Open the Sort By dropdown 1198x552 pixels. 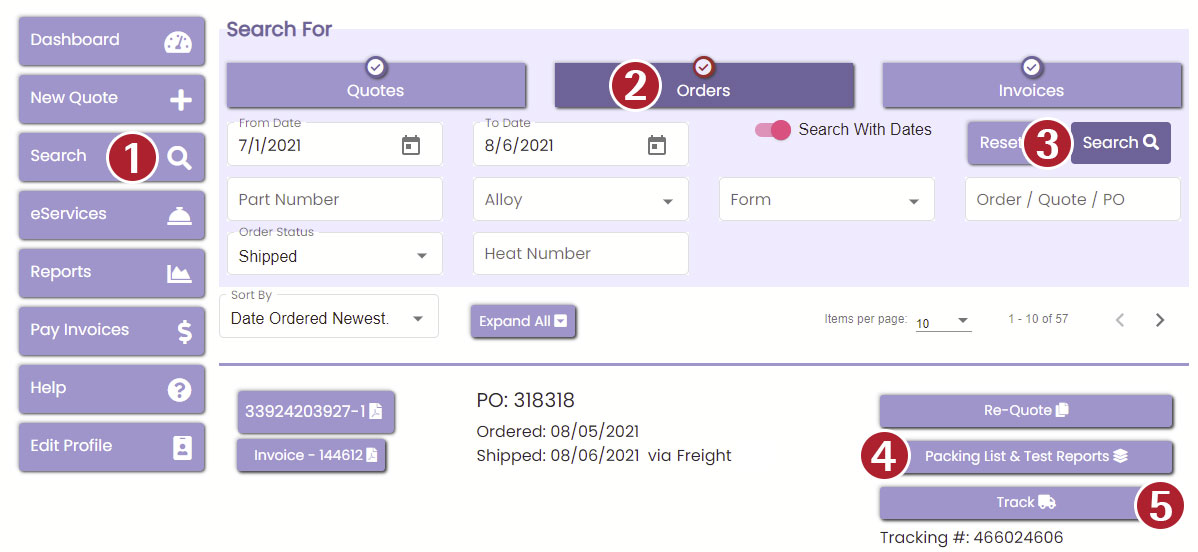[x=417, y=319]
